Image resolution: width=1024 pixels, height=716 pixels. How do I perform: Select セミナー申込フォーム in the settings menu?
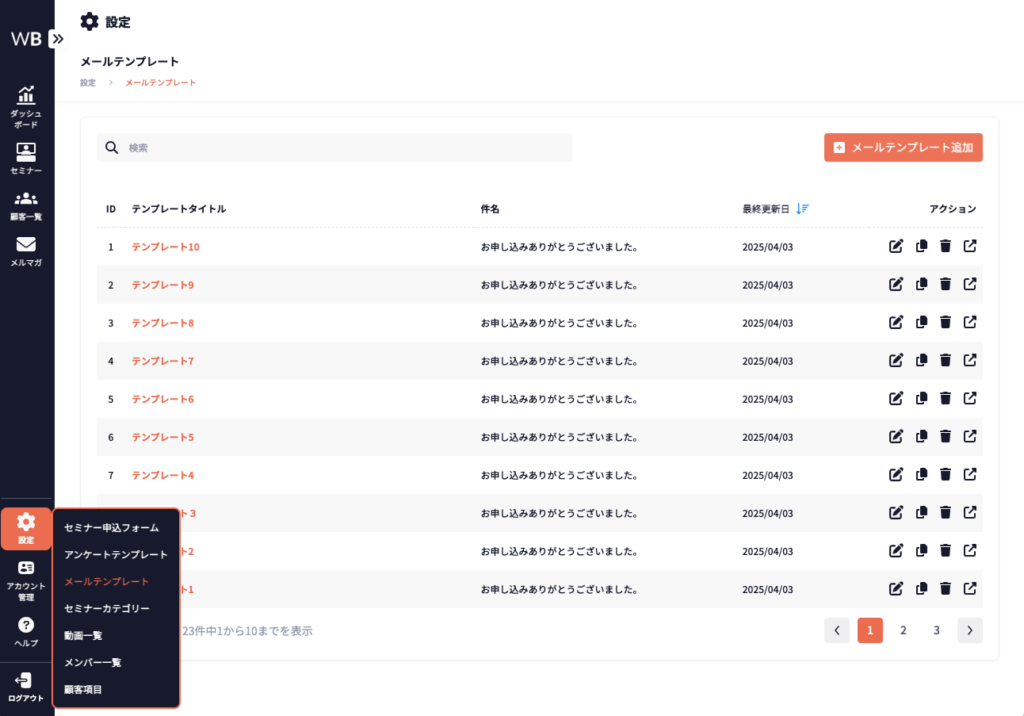(111, 527)
